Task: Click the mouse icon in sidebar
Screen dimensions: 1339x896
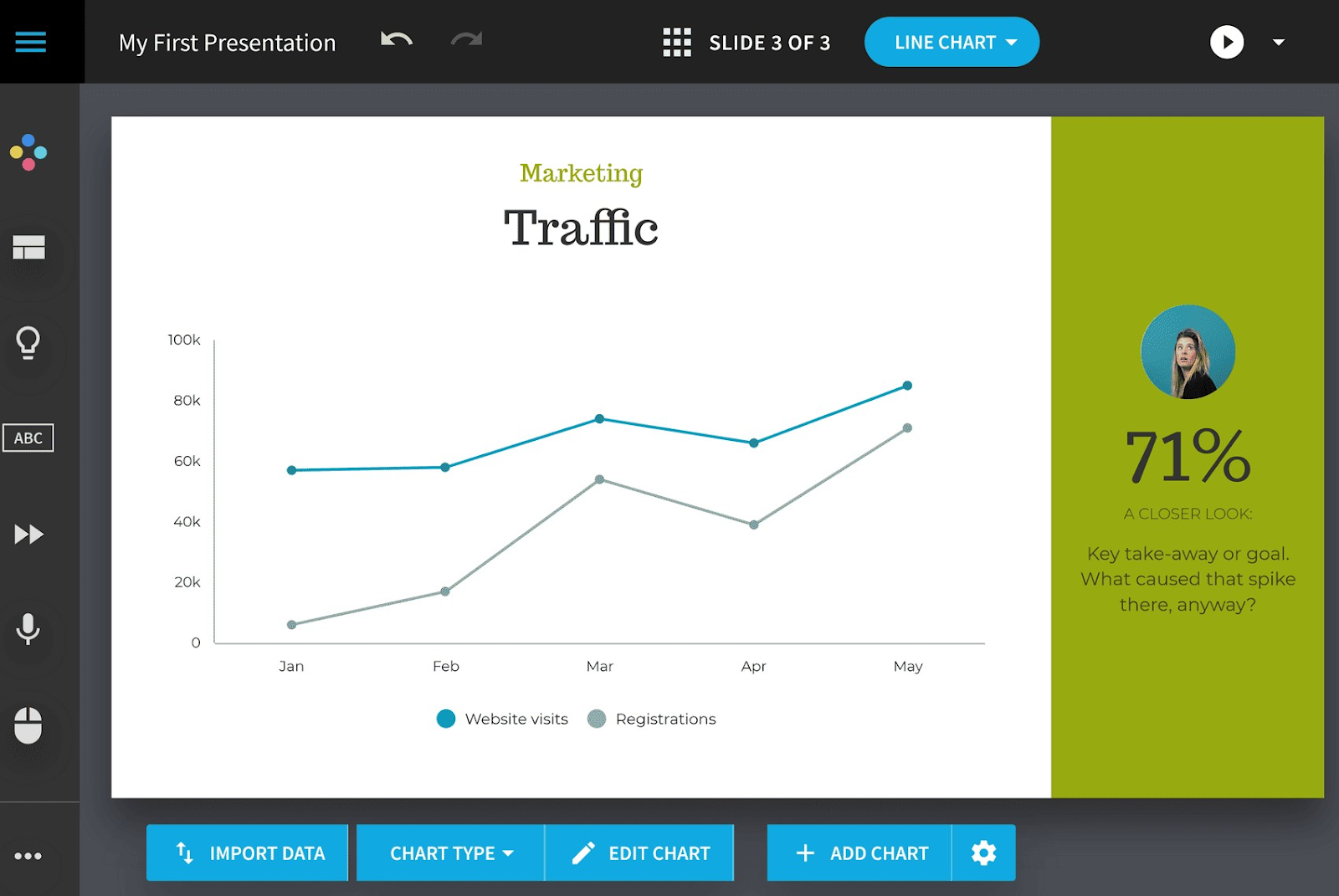Action: [28, 725]
